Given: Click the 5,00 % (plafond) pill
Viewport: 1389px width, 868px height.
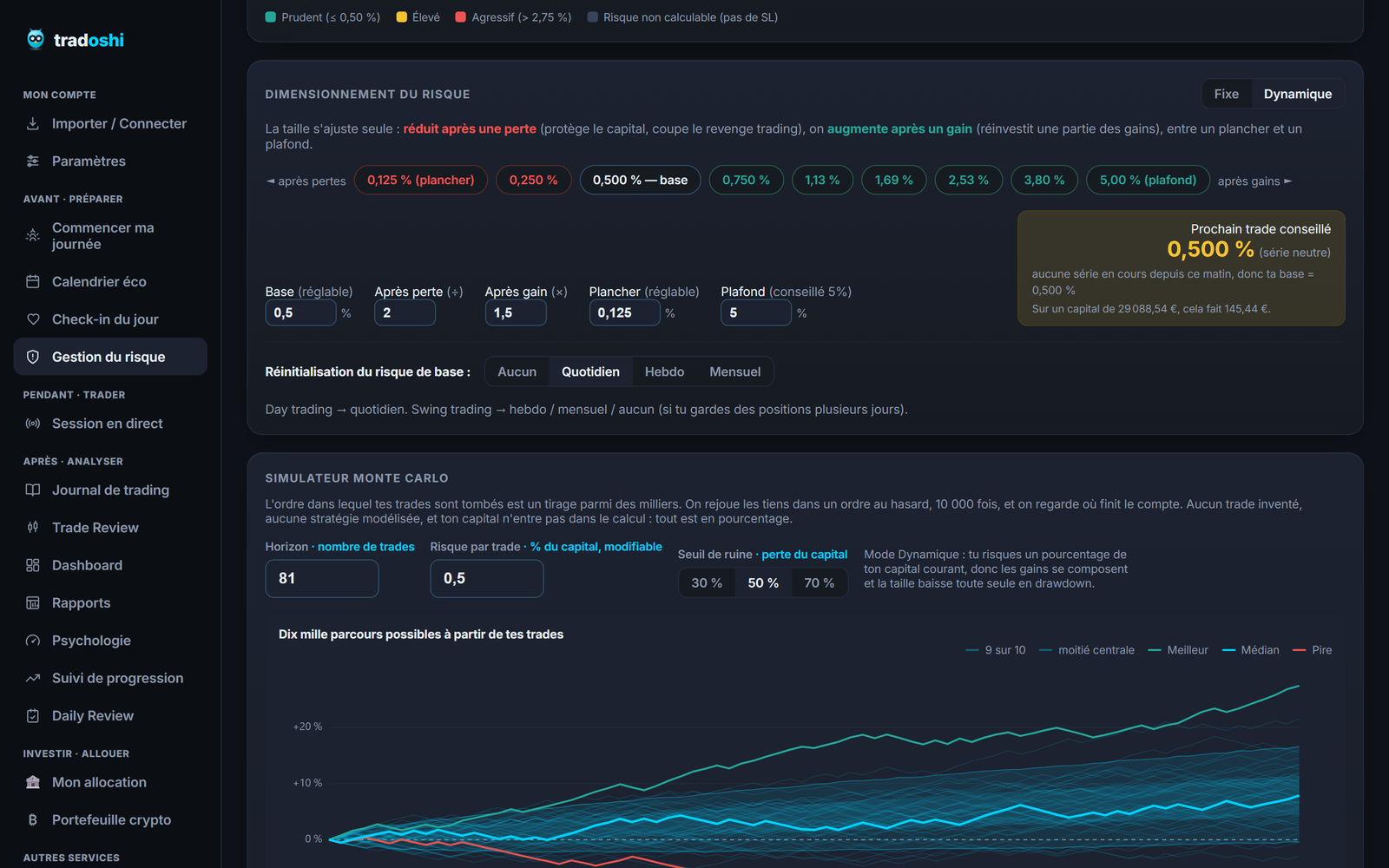Looking at the screenshot, I should (1148, 180).
